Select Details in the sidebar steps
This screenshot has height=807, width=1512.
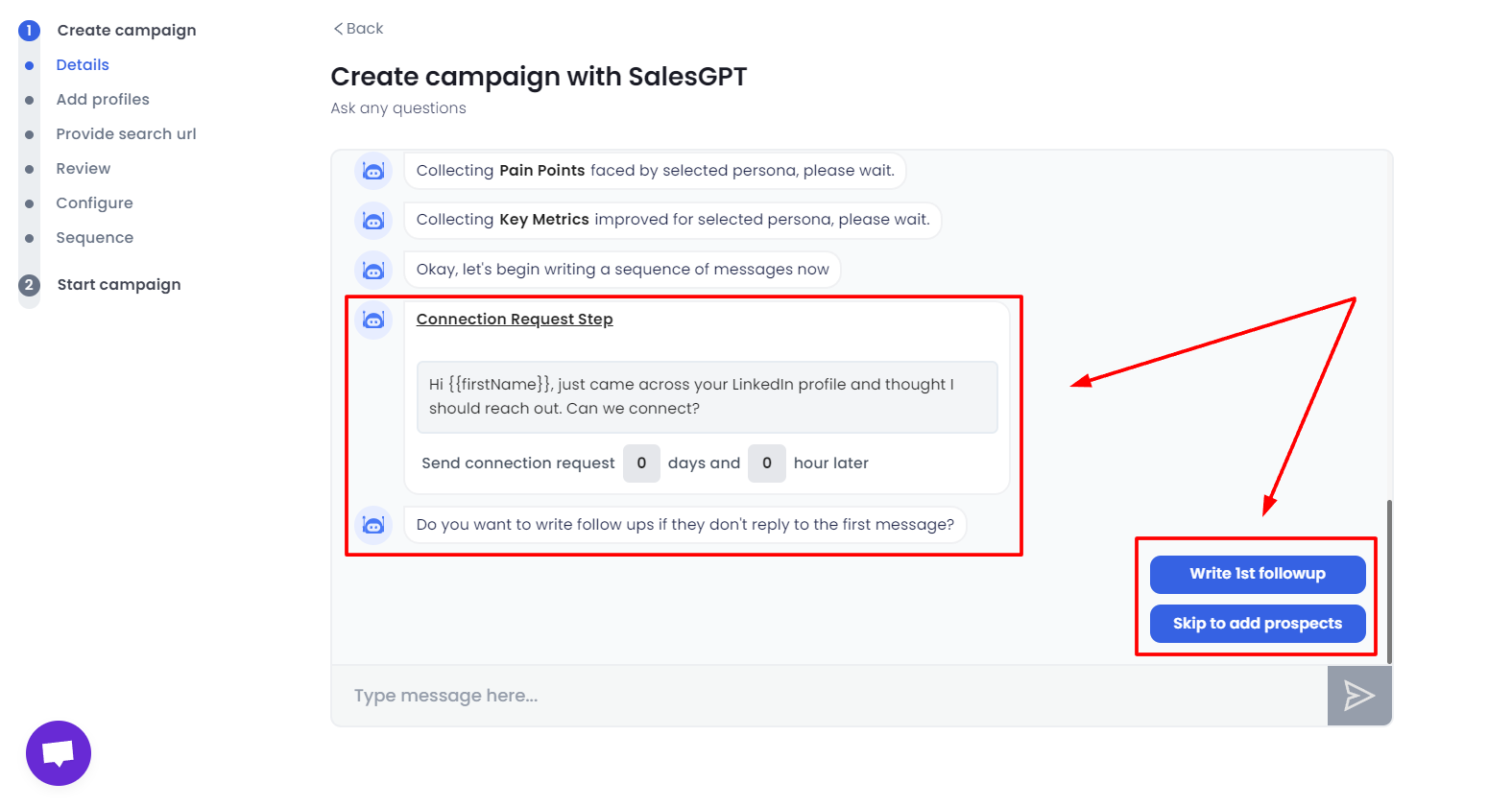coord(82,64)
